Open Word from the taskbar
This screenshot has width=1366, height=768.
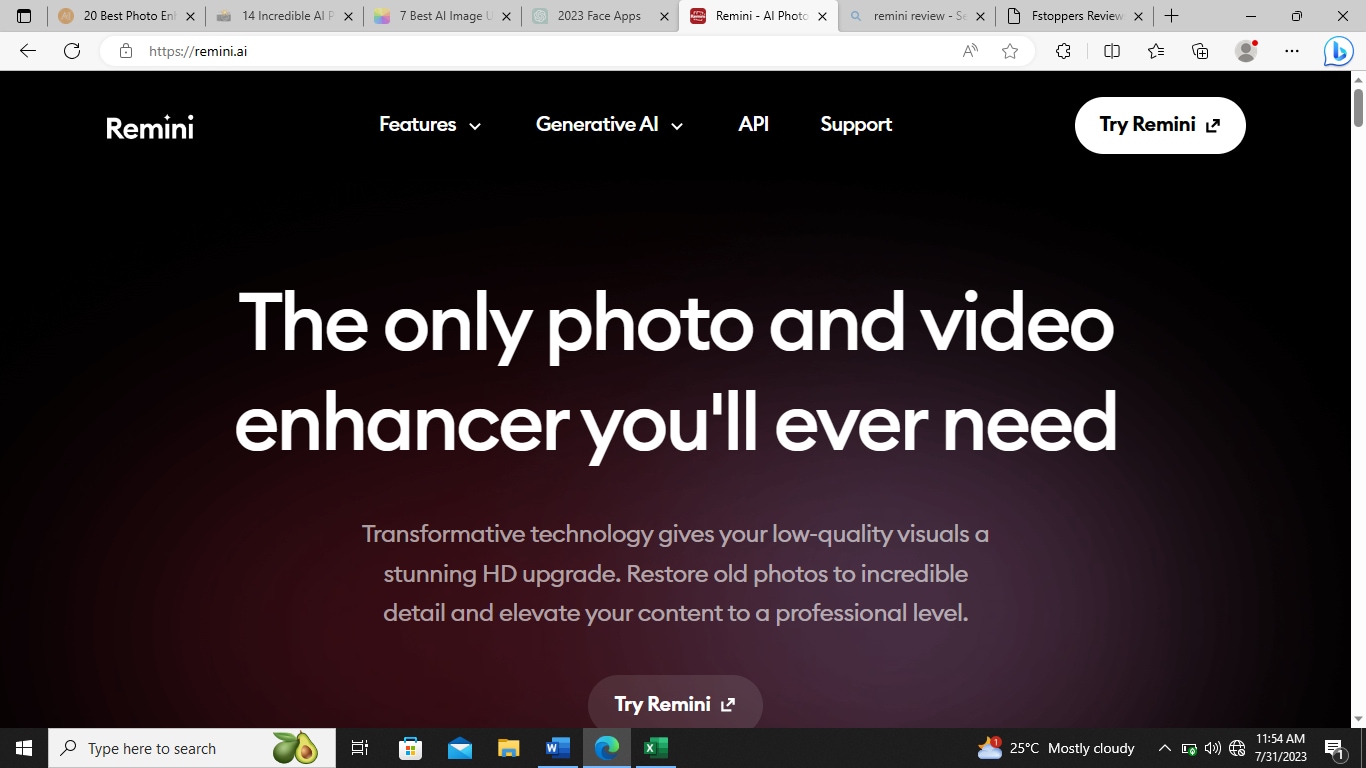[558, 748]
